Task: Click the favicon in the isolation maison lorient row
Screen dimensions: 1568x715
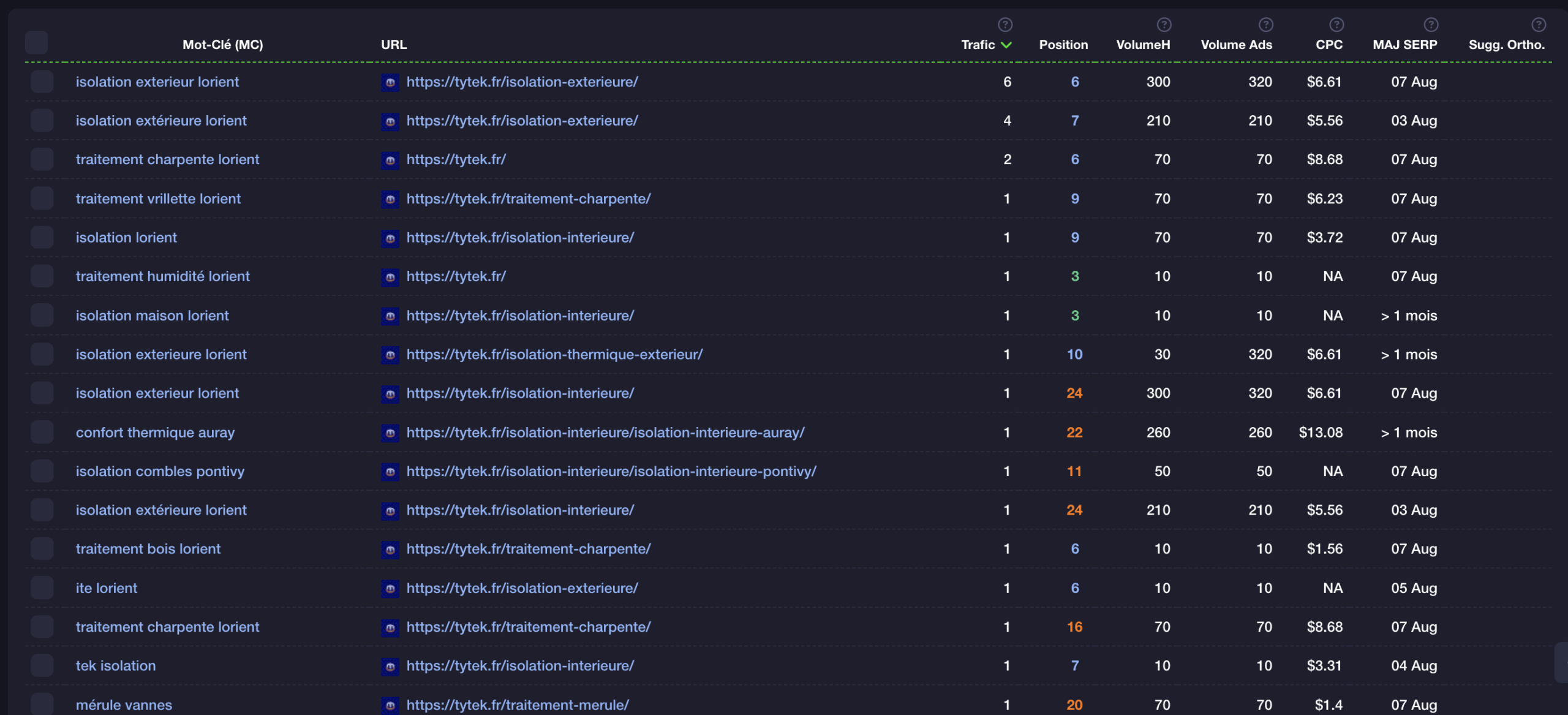Action: click(390, 316)
